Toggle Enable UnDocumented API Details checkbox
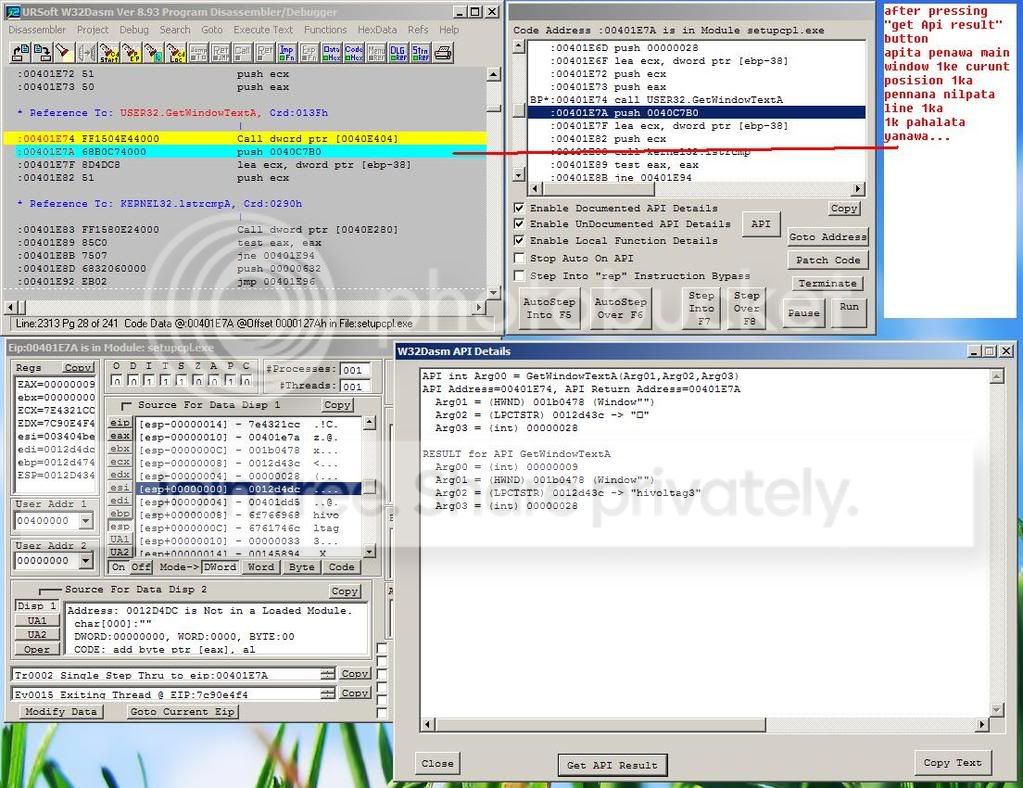Screen dimensions: 1023x788 click(x=519, y=224)
